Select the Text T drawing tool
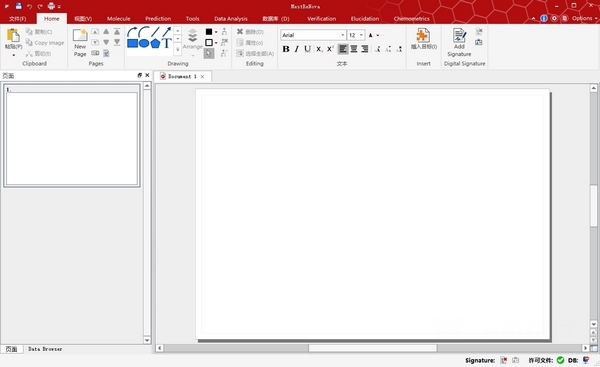This screenshot has height=367, width=600. (166, 43)
